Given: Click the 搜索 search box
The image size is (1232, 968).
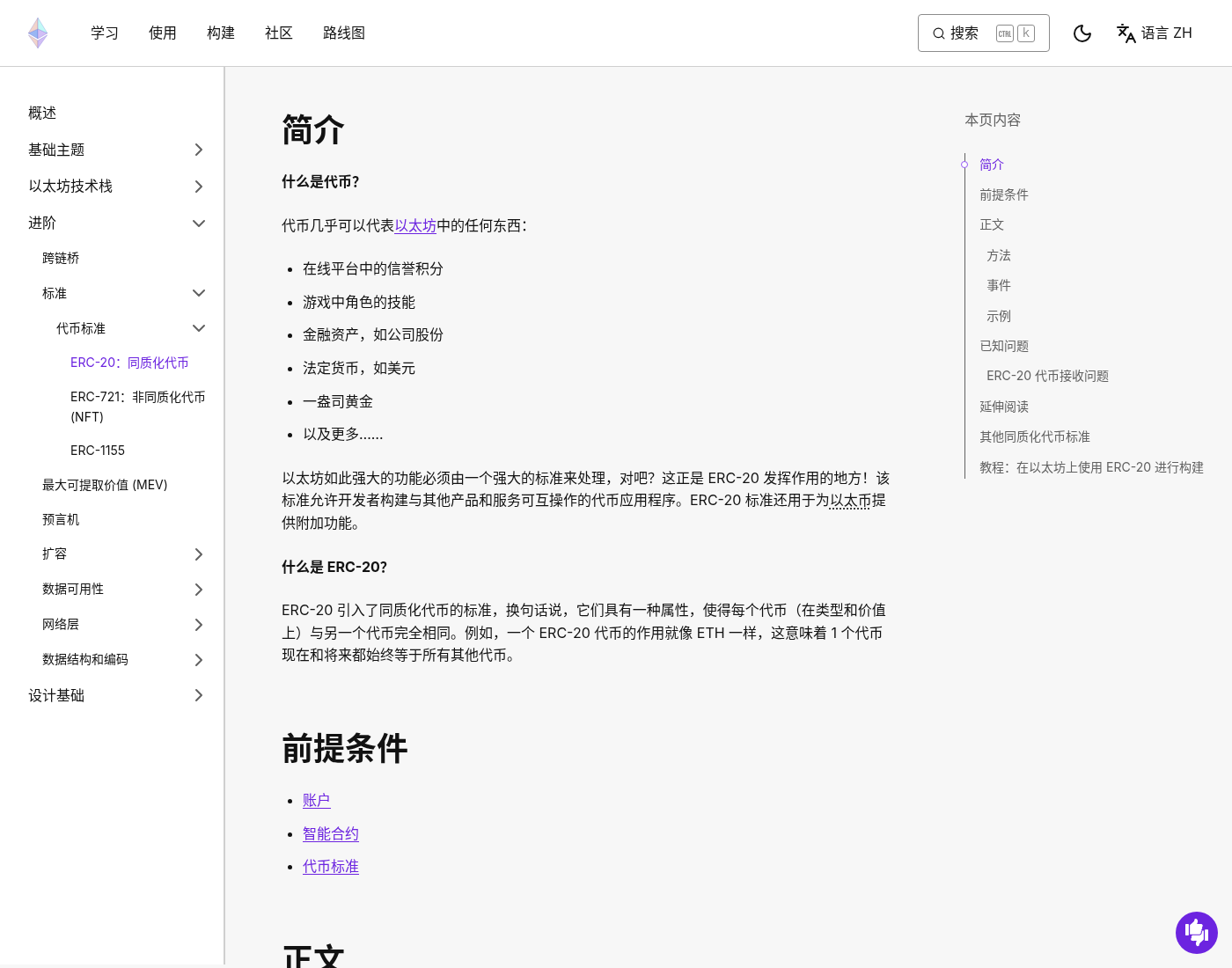Looking at the screenshot, I should click(x=984, y=33).
